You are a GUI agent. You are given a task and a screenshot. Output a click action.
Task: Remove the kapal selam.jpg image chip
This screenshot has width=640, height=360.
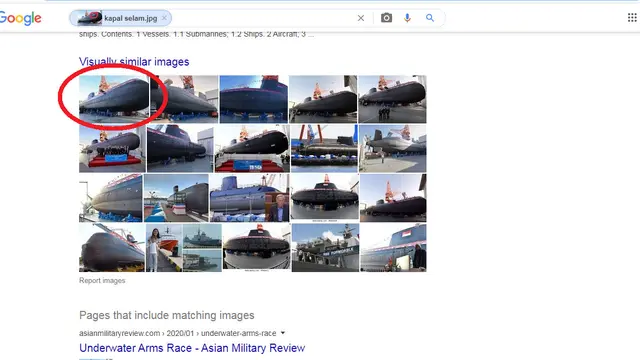pyautogui.click(x=164, y=18)
